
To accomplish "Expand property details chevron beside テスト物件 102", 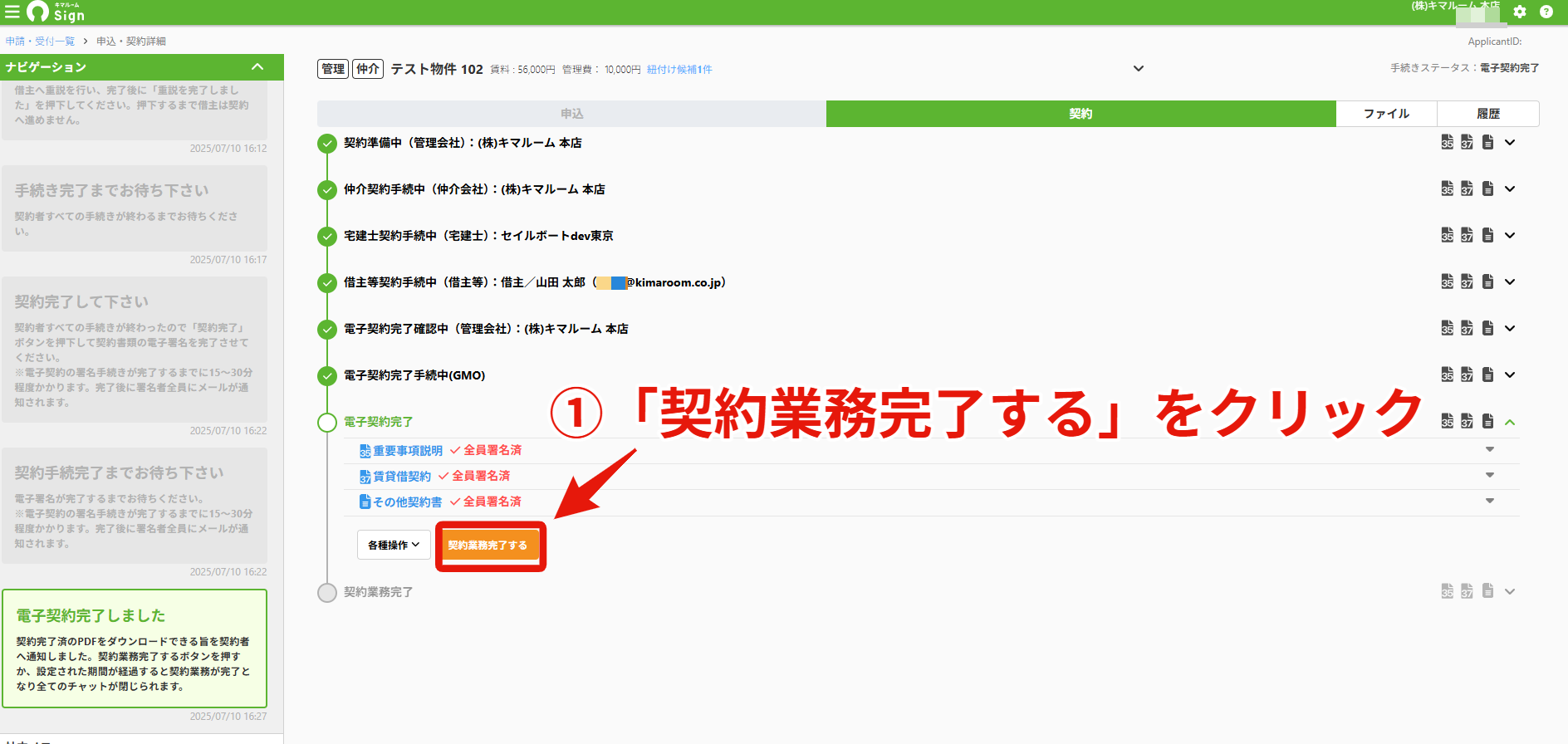I will pos(1139,68).
